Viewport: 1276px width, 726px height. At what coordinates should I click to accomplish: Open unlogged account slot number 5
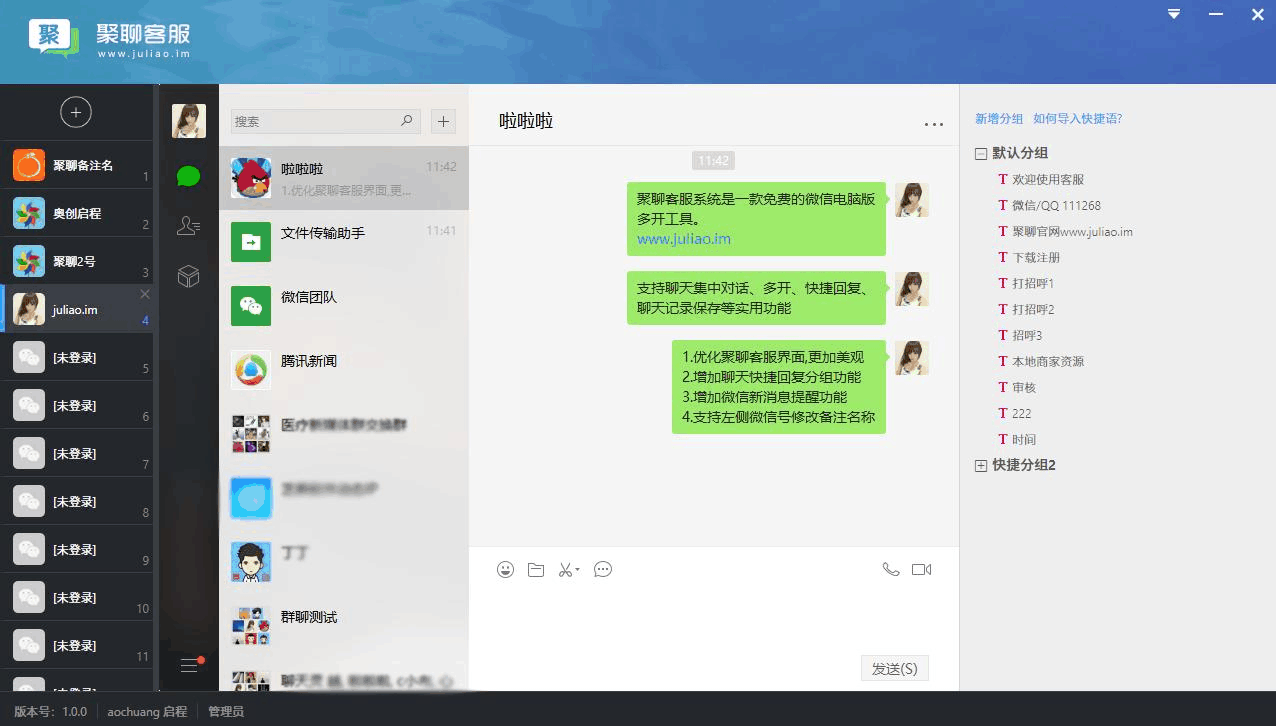(x=77, y=357)
